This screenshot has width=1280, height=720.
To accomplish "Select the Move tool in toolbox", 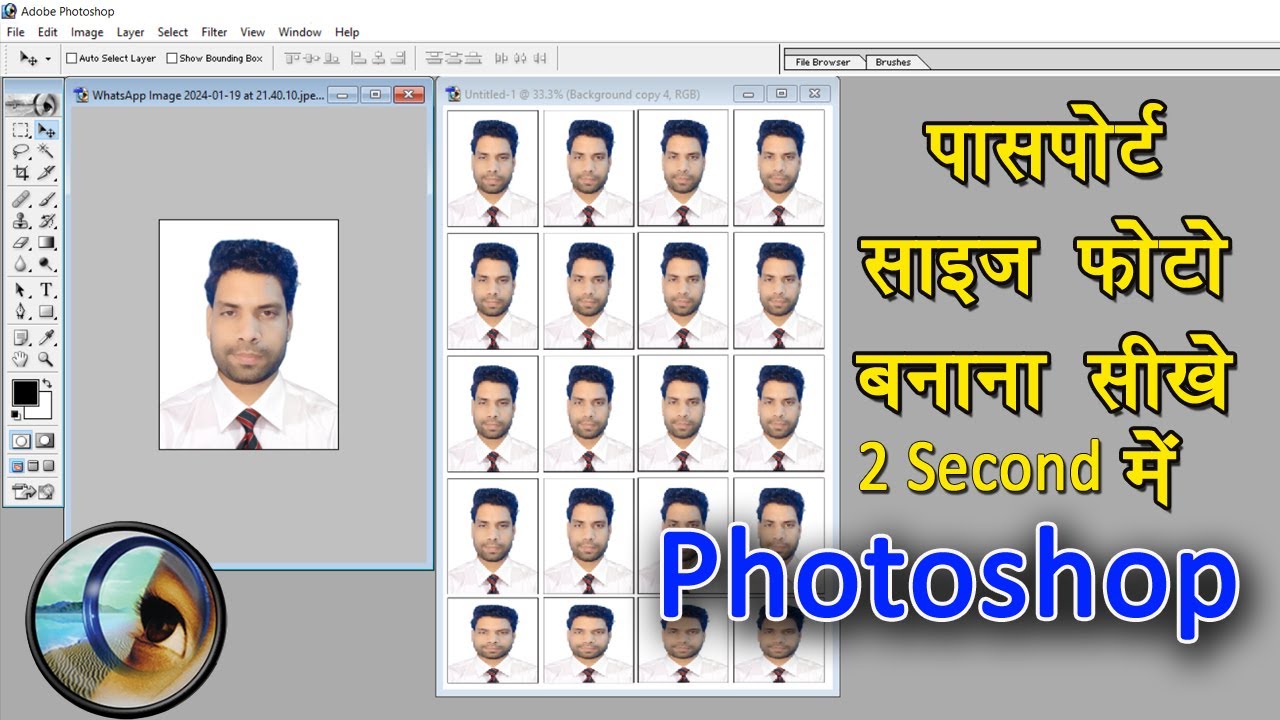I will [x=46, y=131].
